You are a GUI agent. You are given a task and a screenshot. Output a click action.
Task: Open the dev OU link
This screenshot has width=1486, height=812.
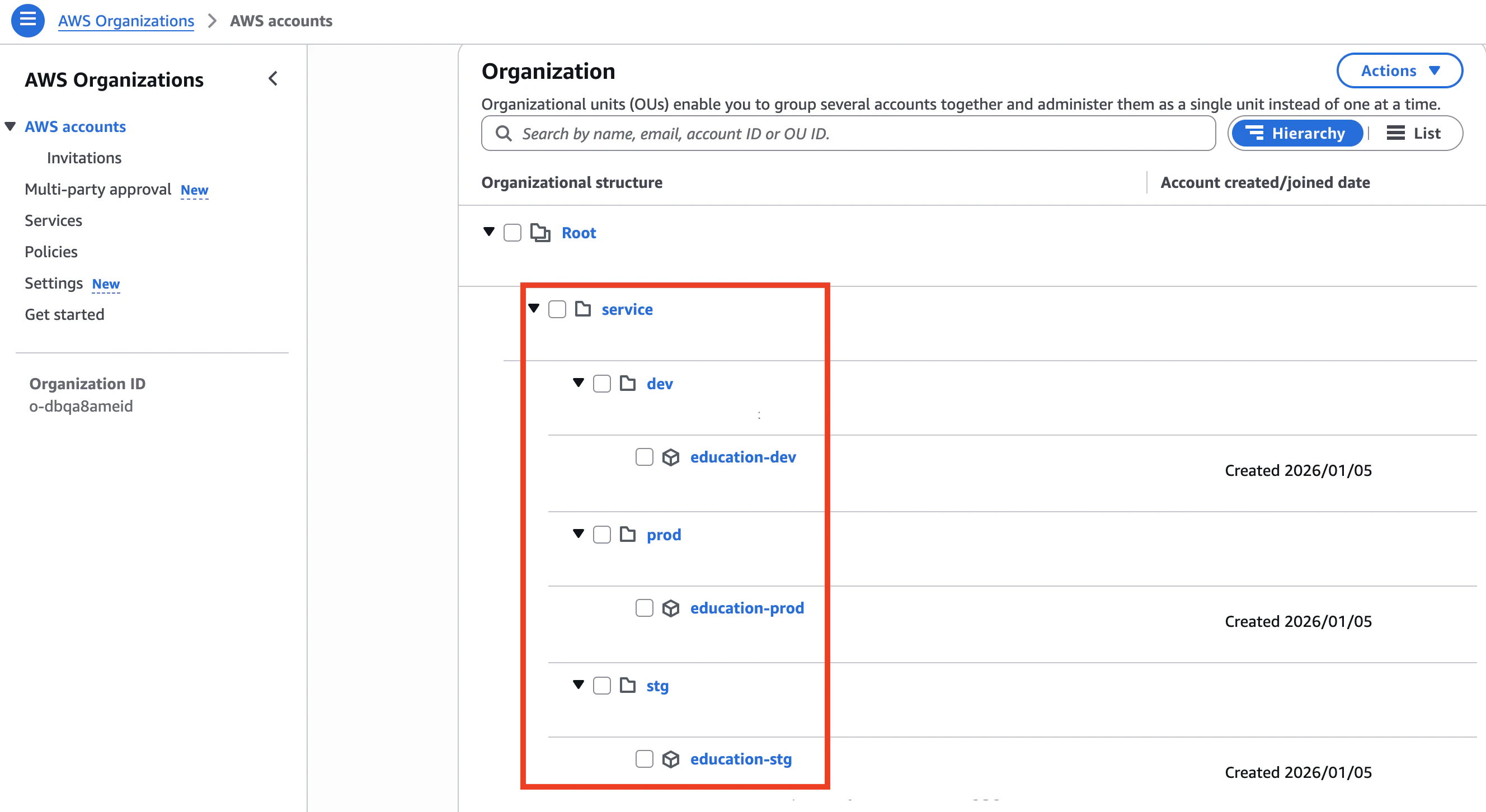tap(660, 384)
